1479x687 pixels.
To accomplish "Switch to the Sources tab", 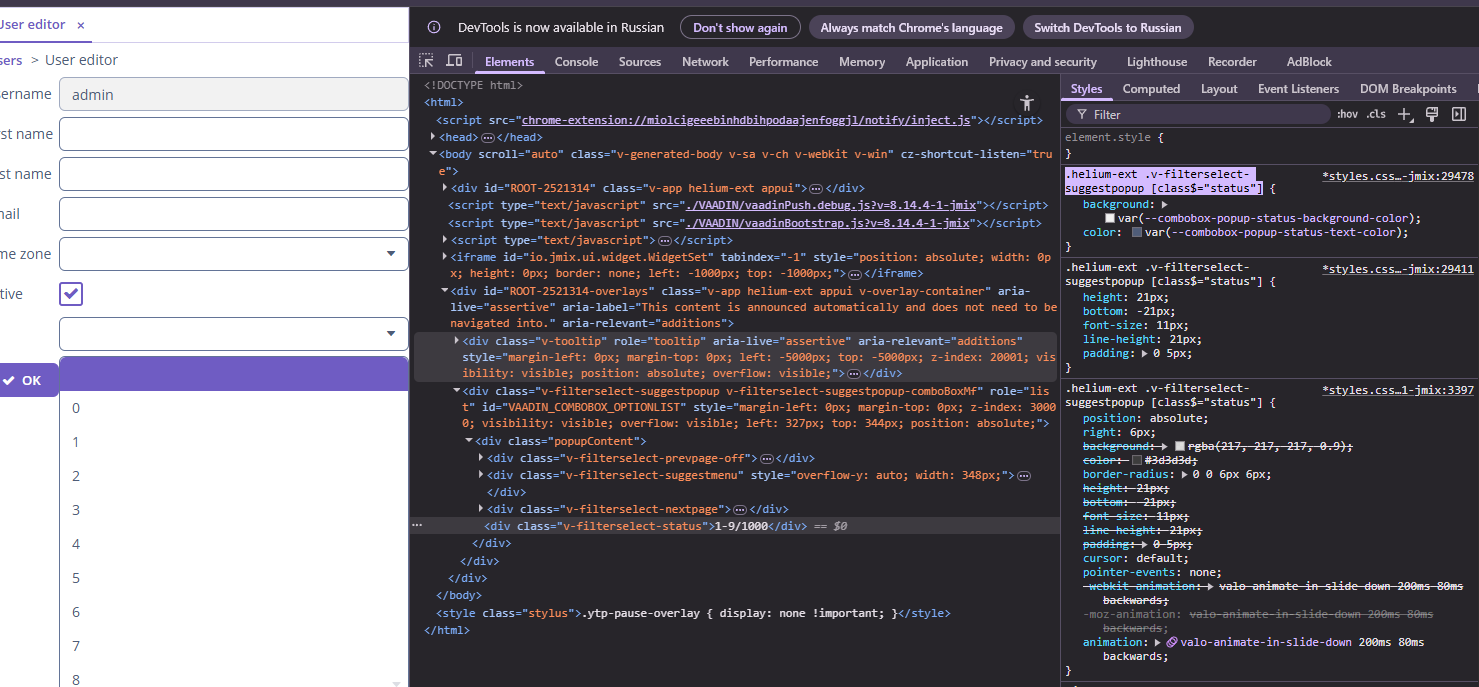I will coord(640,62).
